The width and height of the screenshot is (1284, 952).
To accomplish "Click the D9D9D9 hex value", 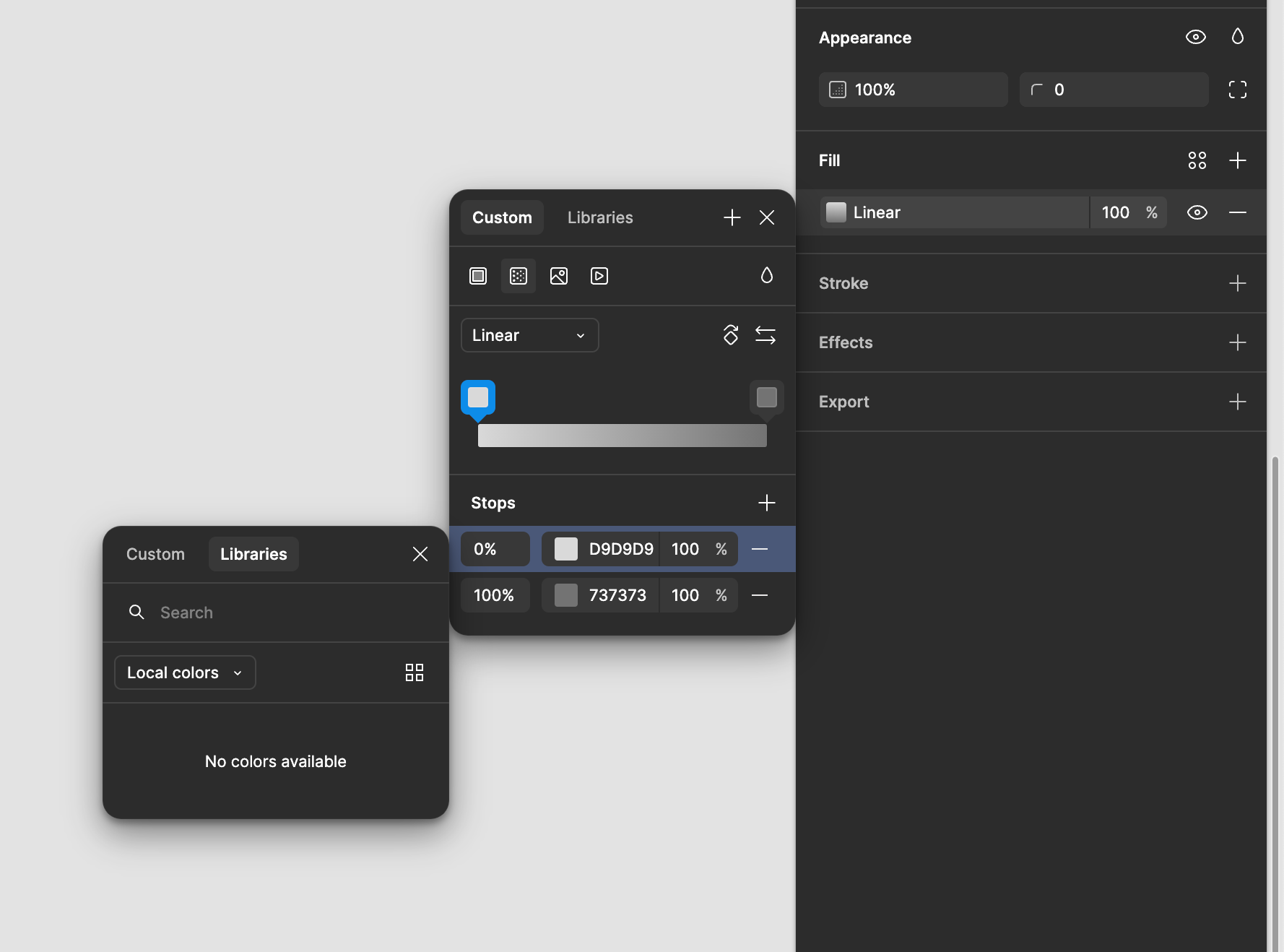I will [x=621, y=549].
